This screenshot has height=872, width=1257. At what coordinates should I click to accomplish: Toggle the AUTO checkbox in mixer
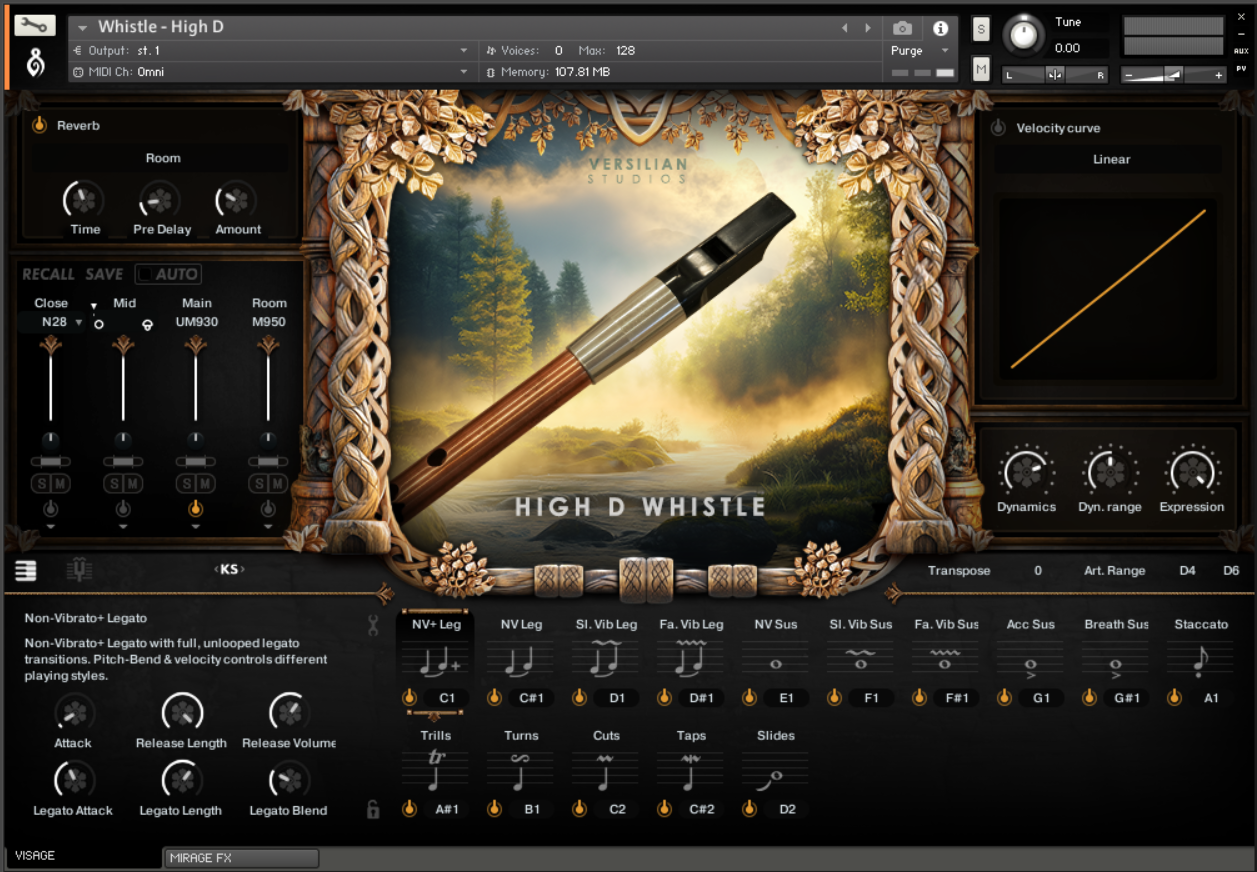[168, 274]
